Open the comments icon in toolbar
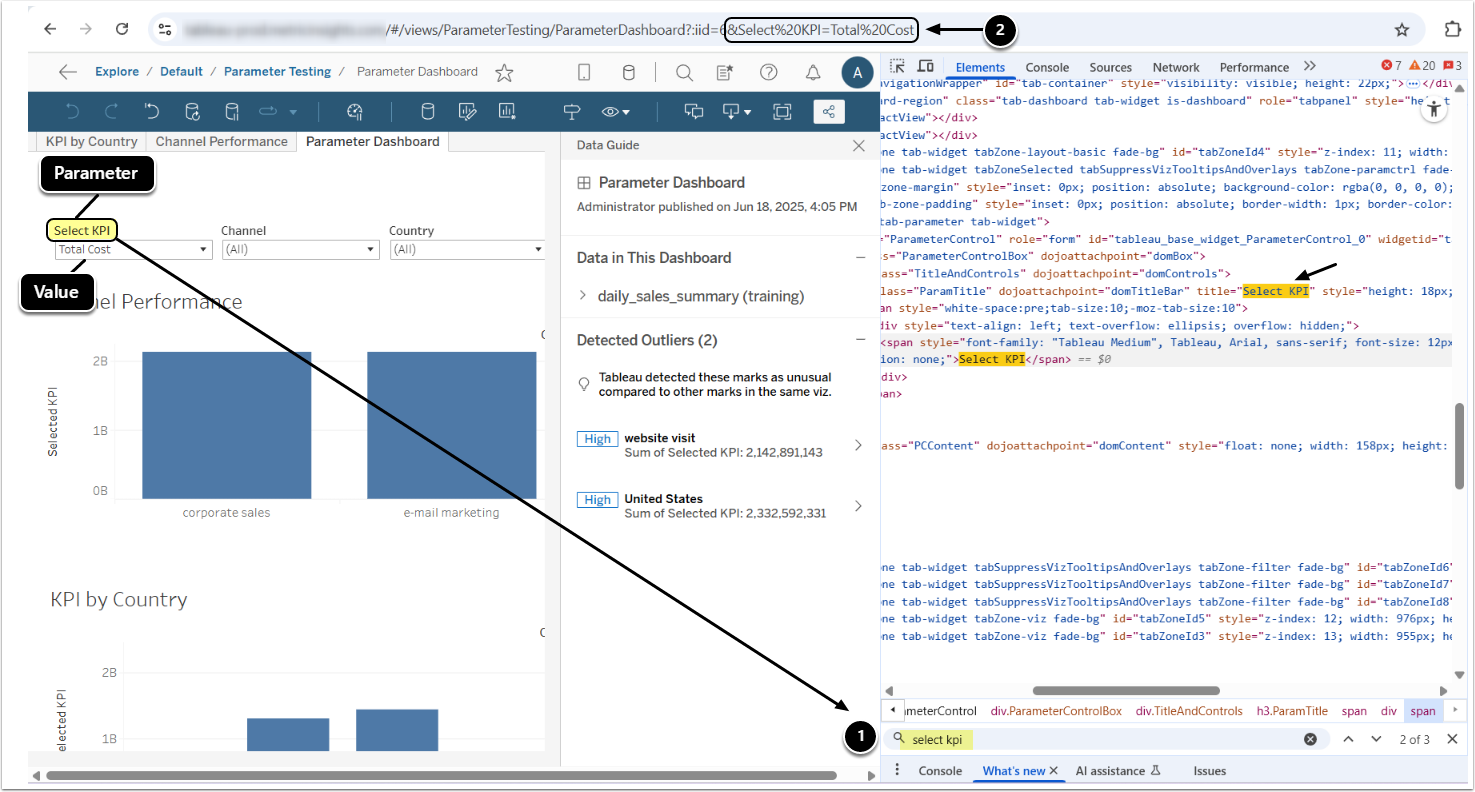Viewport: 1475px width, 792px height. (x=693, y=111)
